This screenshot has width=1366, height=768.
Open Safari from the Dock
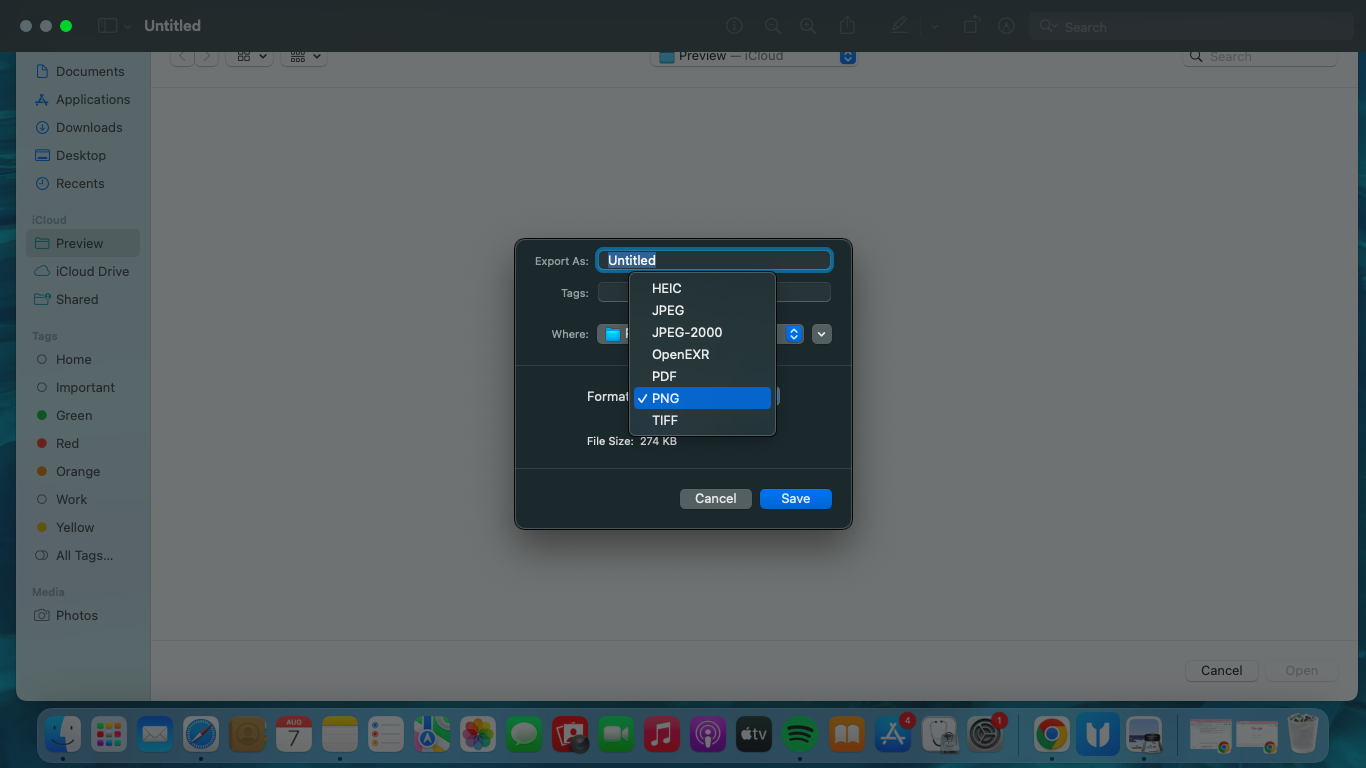pyautogui.click(x=201, y=735)
